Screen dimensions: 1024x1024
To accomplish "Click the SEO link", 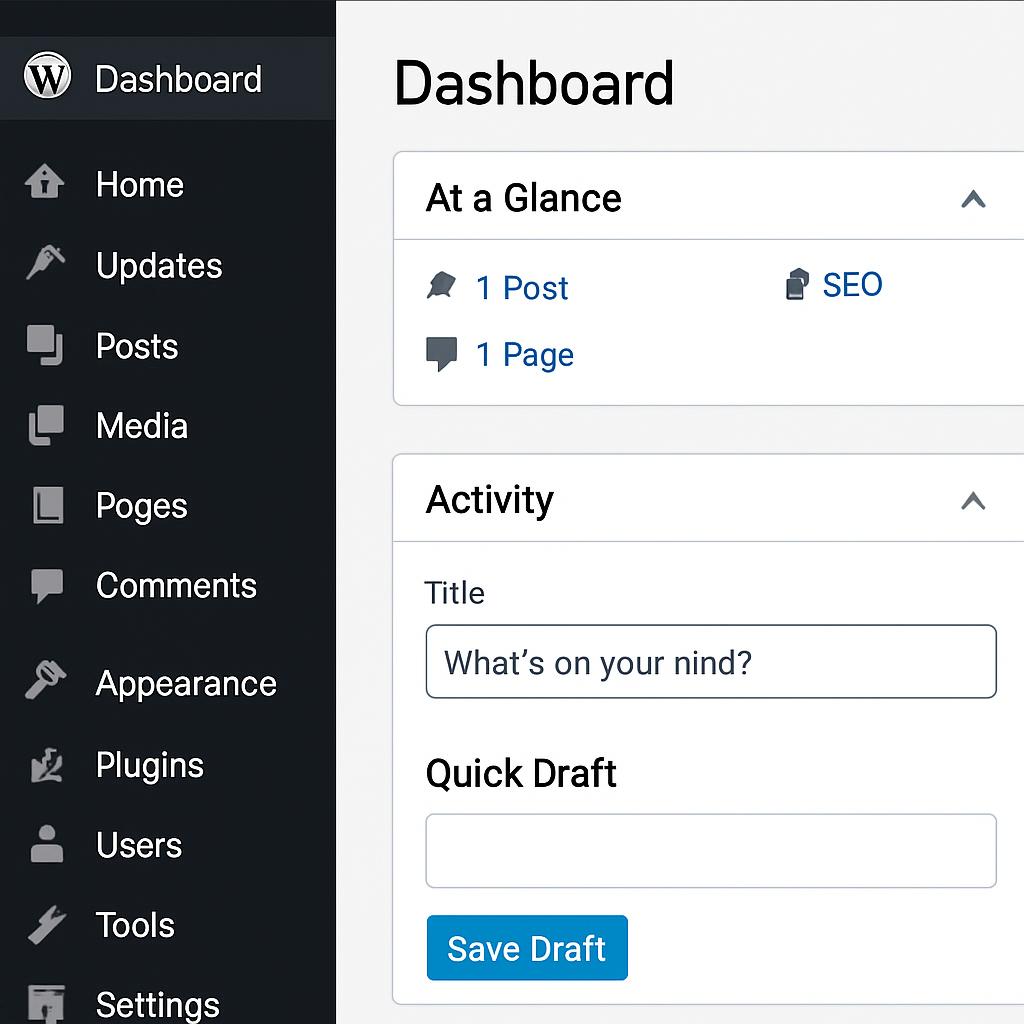I will (x=852, y=285).
